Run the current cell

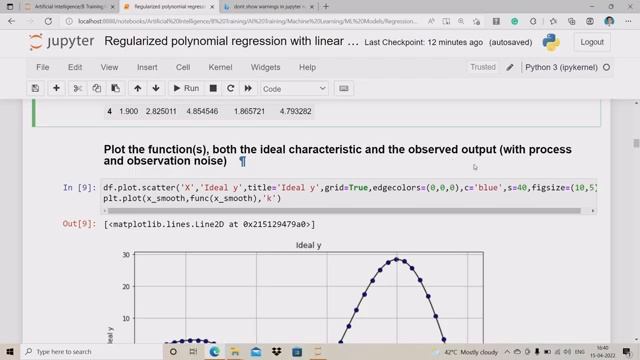(x=186, y=89)
